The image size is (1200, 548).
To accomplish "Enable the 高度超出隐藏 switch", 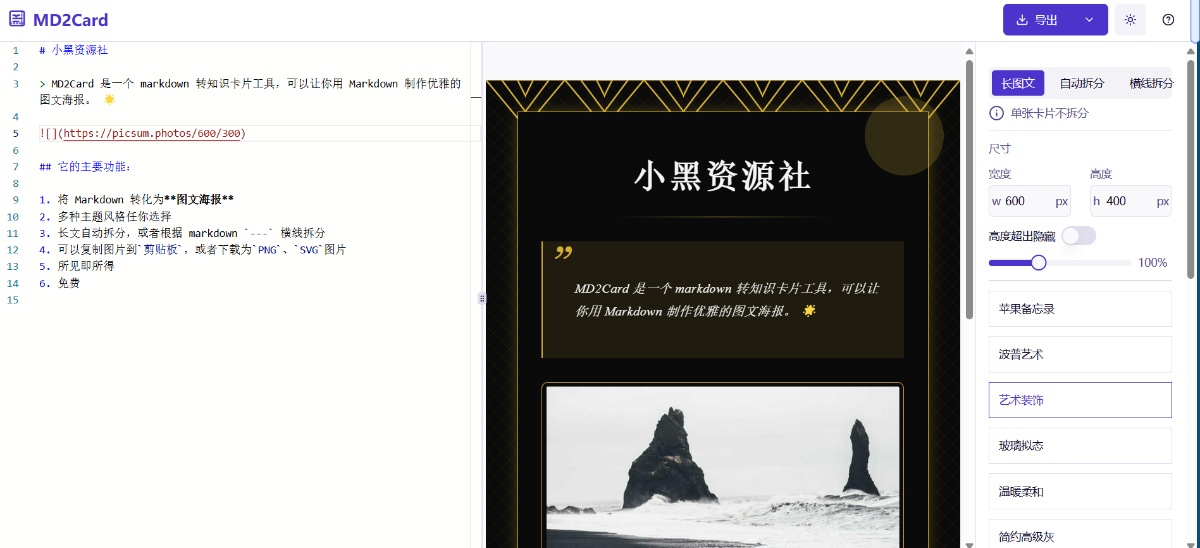I will (x=1078, y=236).
